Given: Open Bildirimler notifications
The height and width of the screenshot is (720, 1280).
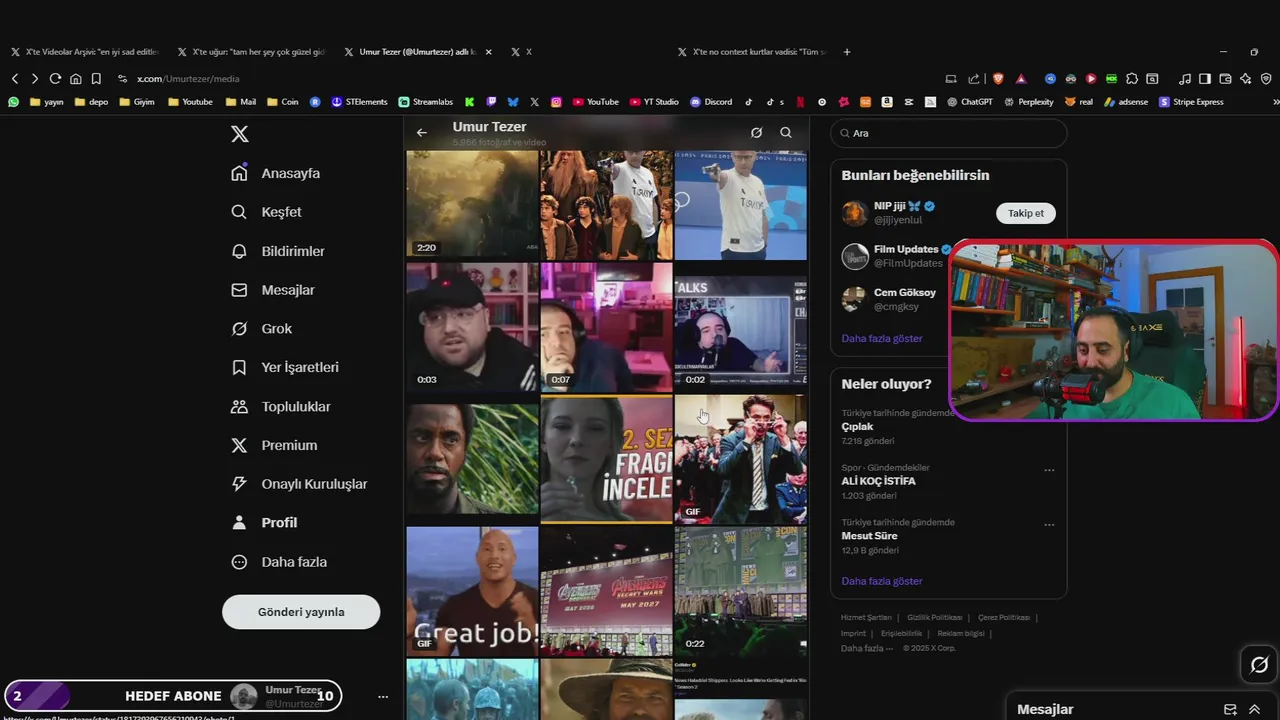Looking at the screenshot, I should pos(277,251).
